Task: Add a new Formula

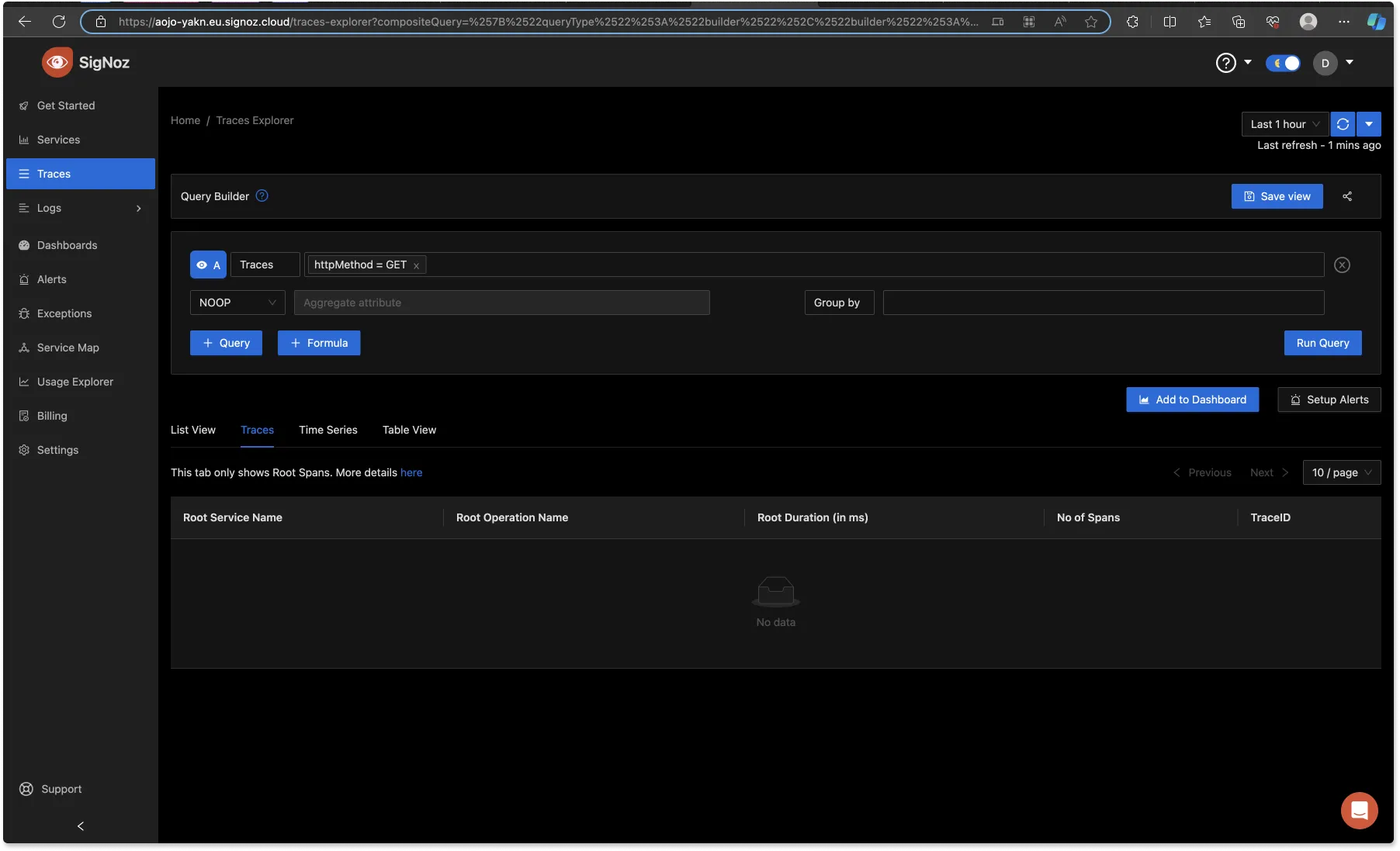Action: (319, 343)
